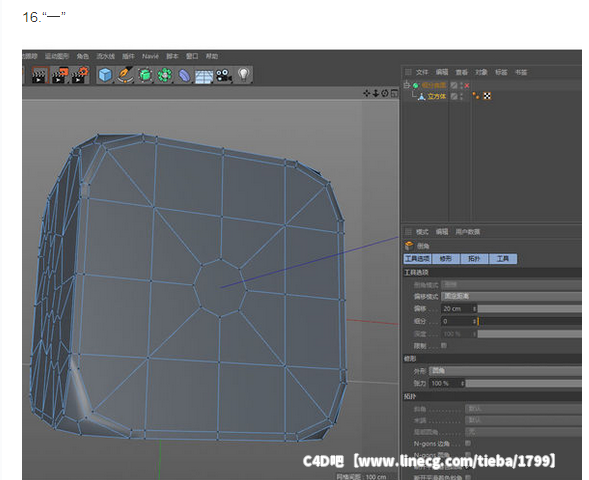This screenshot has width=589, height=480.
Task: Switch to the 工具 tab
Action: pos(503,259)
